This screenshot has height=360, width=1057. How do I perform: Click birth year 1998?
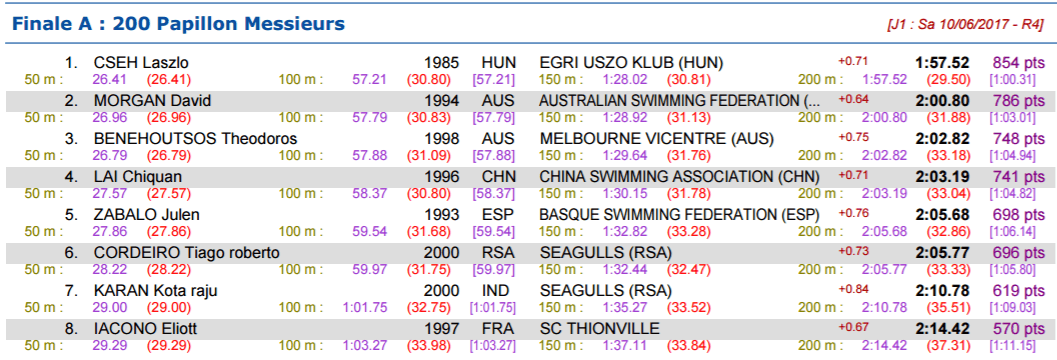point(442,139)
